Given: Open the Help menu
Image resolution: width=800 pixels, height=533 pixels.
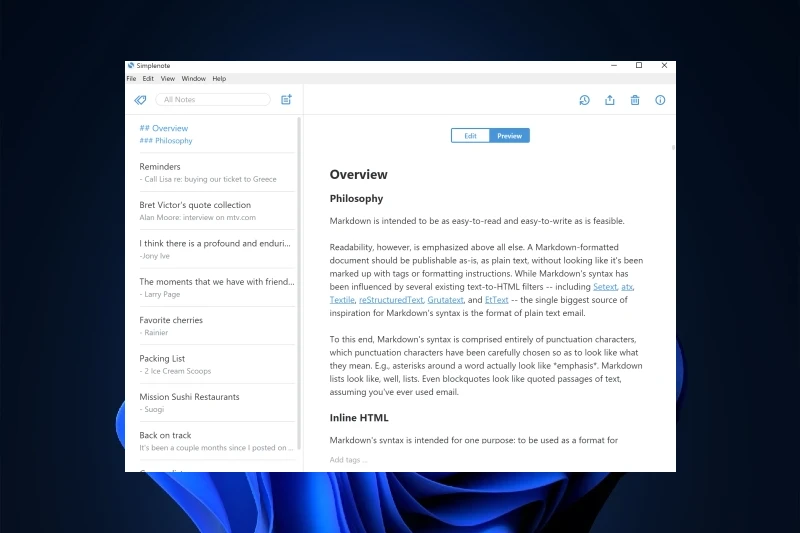Looking at the screenshot, I should (x=219, y=79).
